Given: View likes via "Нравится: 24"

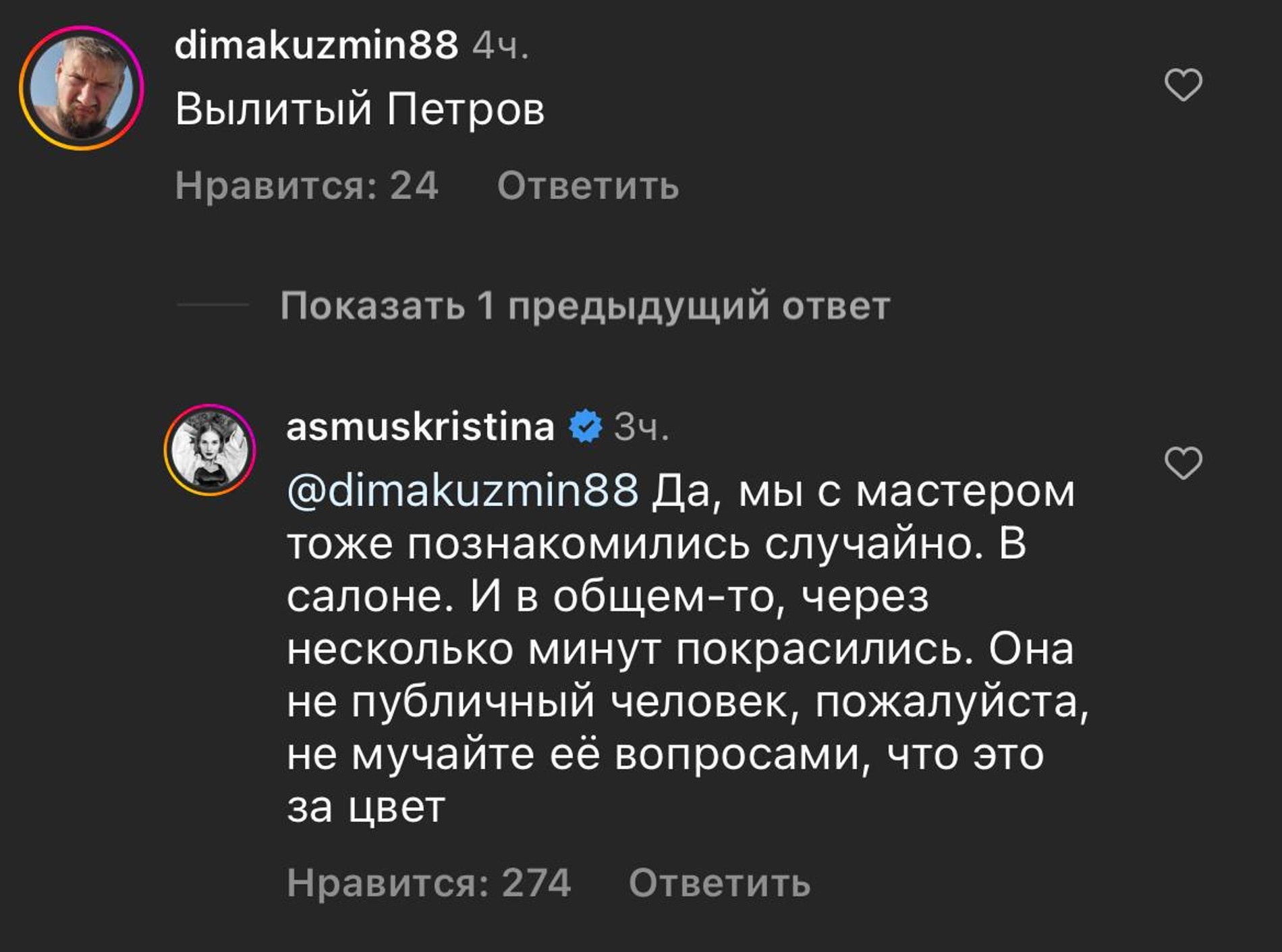Looking at the screenshot, I should pyautogui.click(x=306, y=186).
